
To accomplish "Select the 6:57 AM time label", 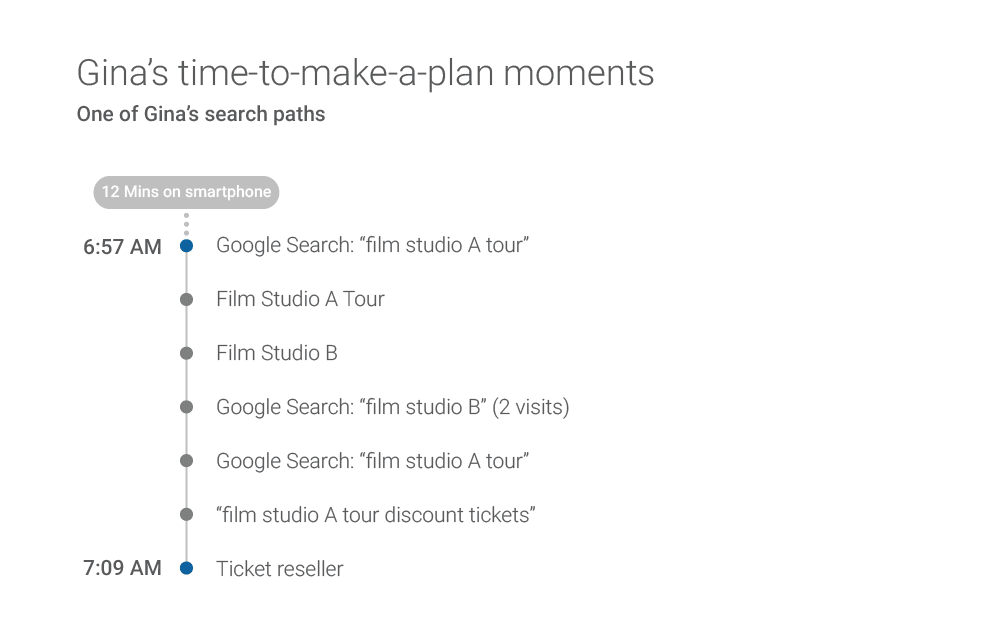I will point(122,247).
